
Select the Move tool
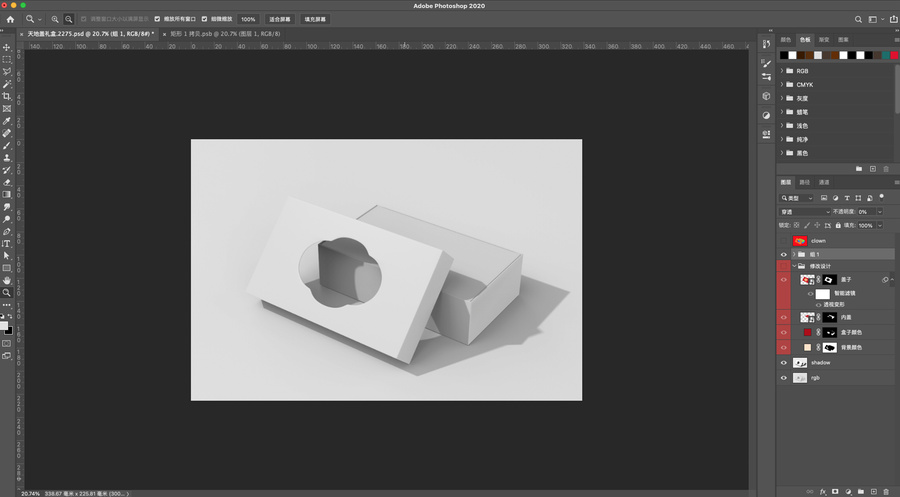pos(7,47)
